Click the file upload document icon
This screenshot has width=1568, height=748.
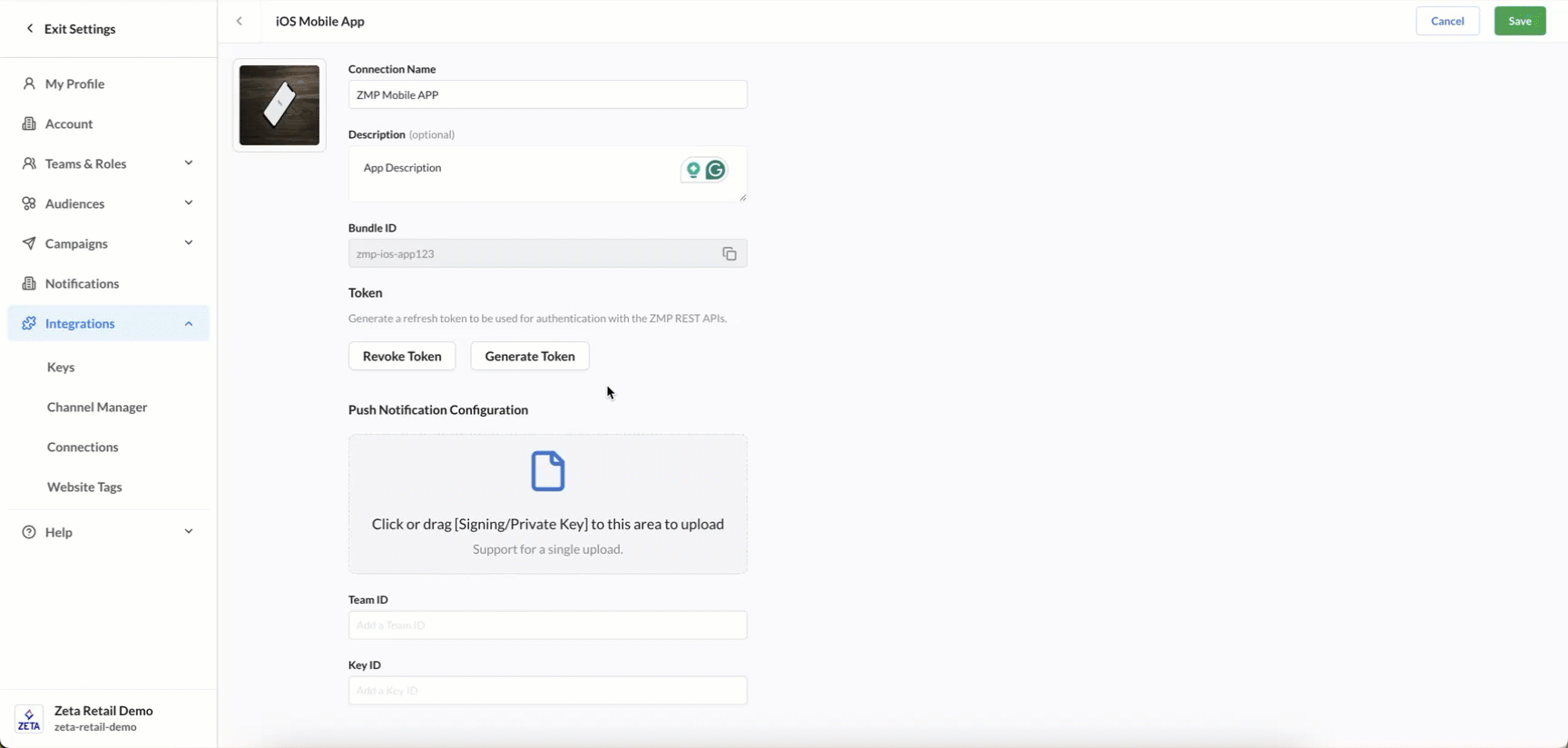(x=547, y=471)
